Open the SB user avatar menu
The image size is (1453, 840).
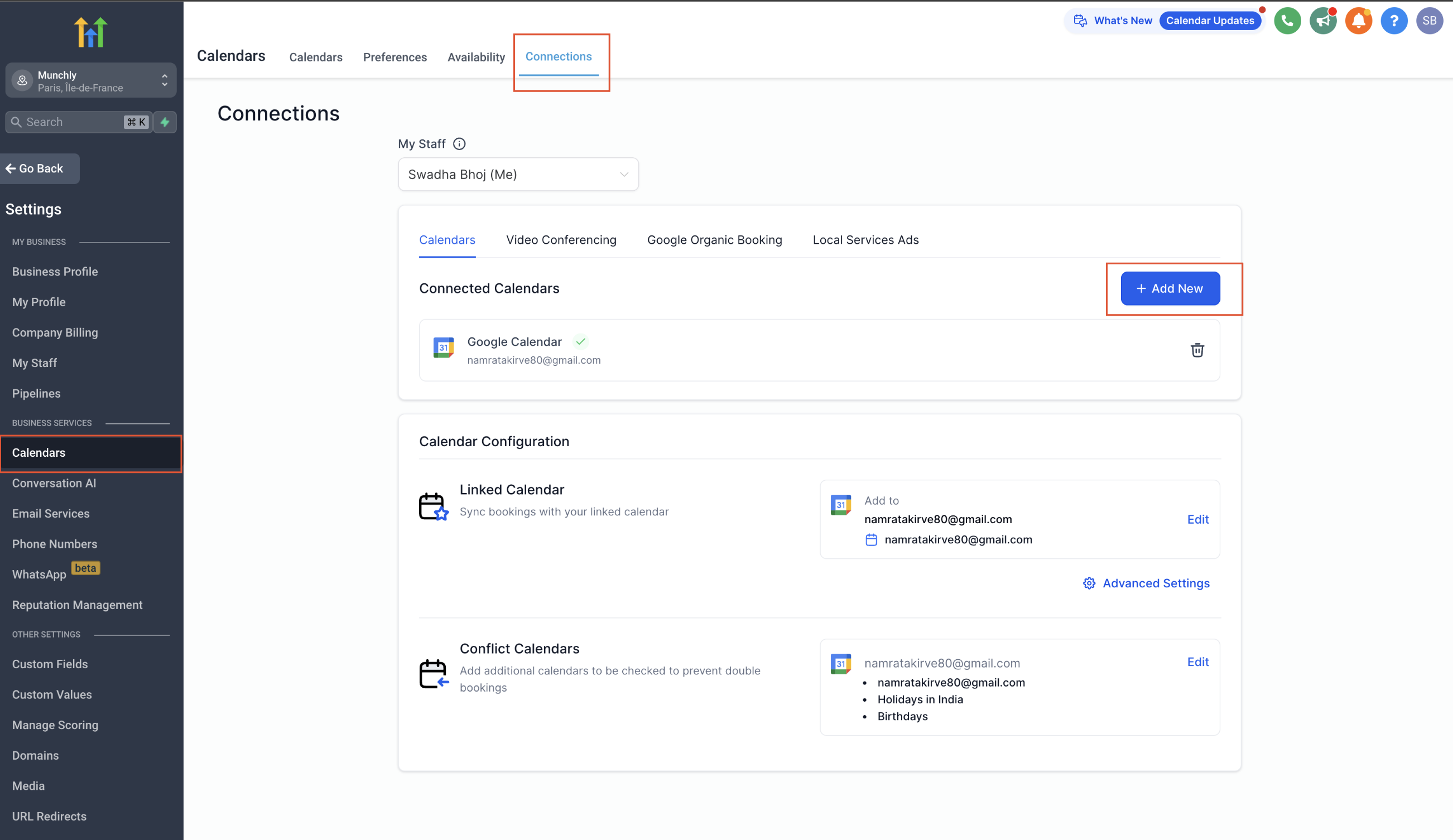coord(1430,21)
